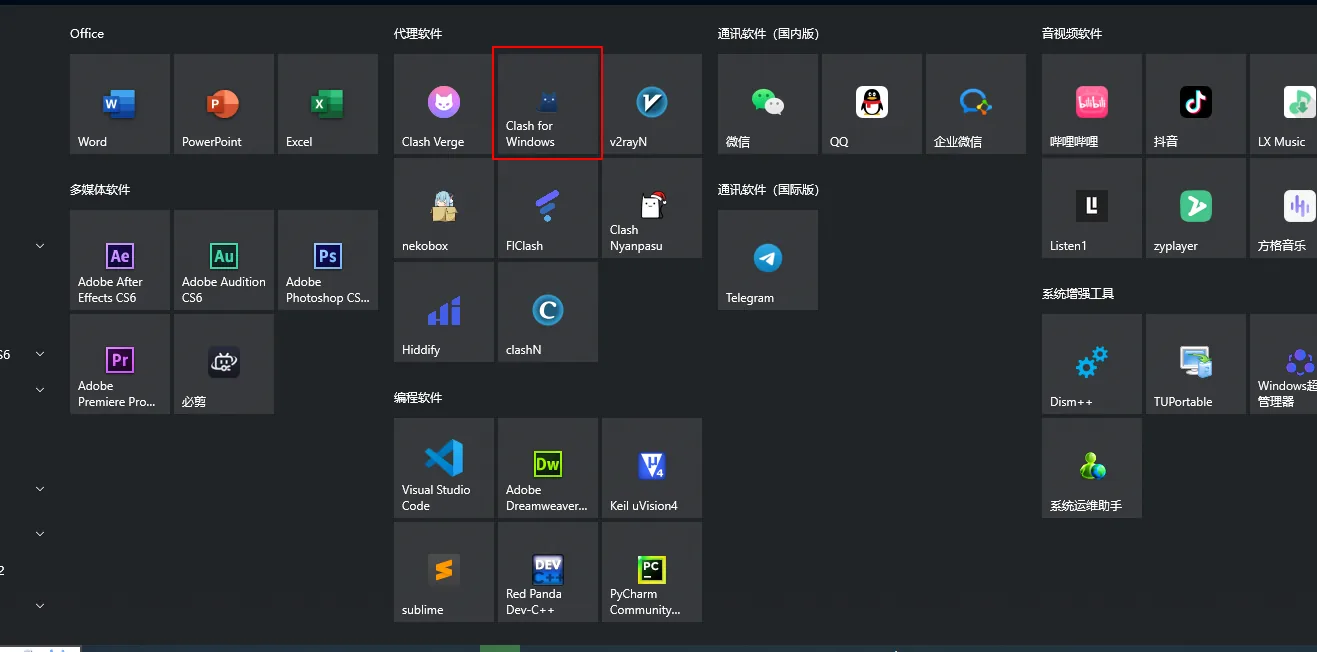This screenshot has height=652, width=1317.
Task: Open the 企业微信 tile
Action: [x=976, y=104]
